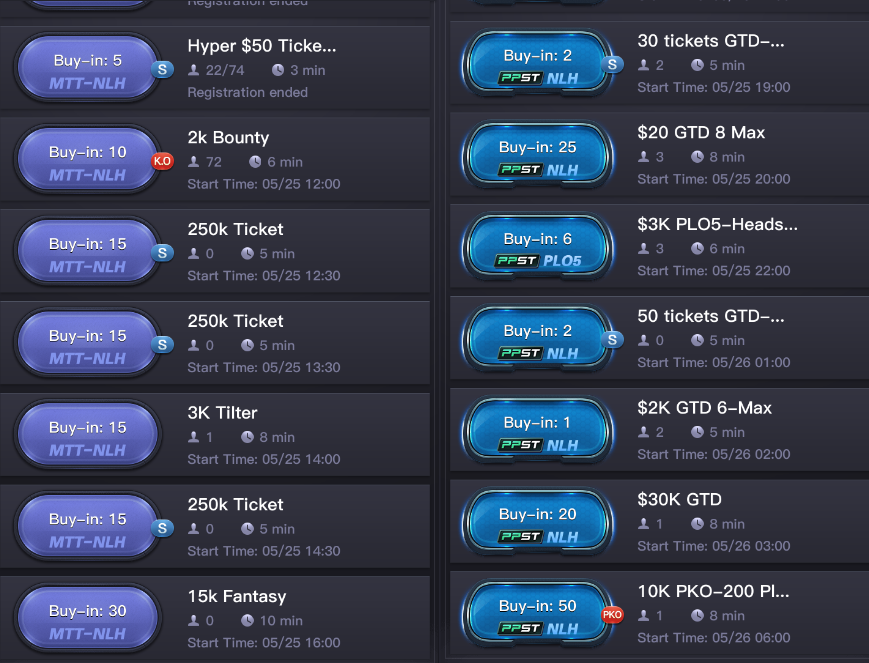The image size is (869, 663).
Task: Click the clock icon on $30K GTD
Action: point(697,524)
